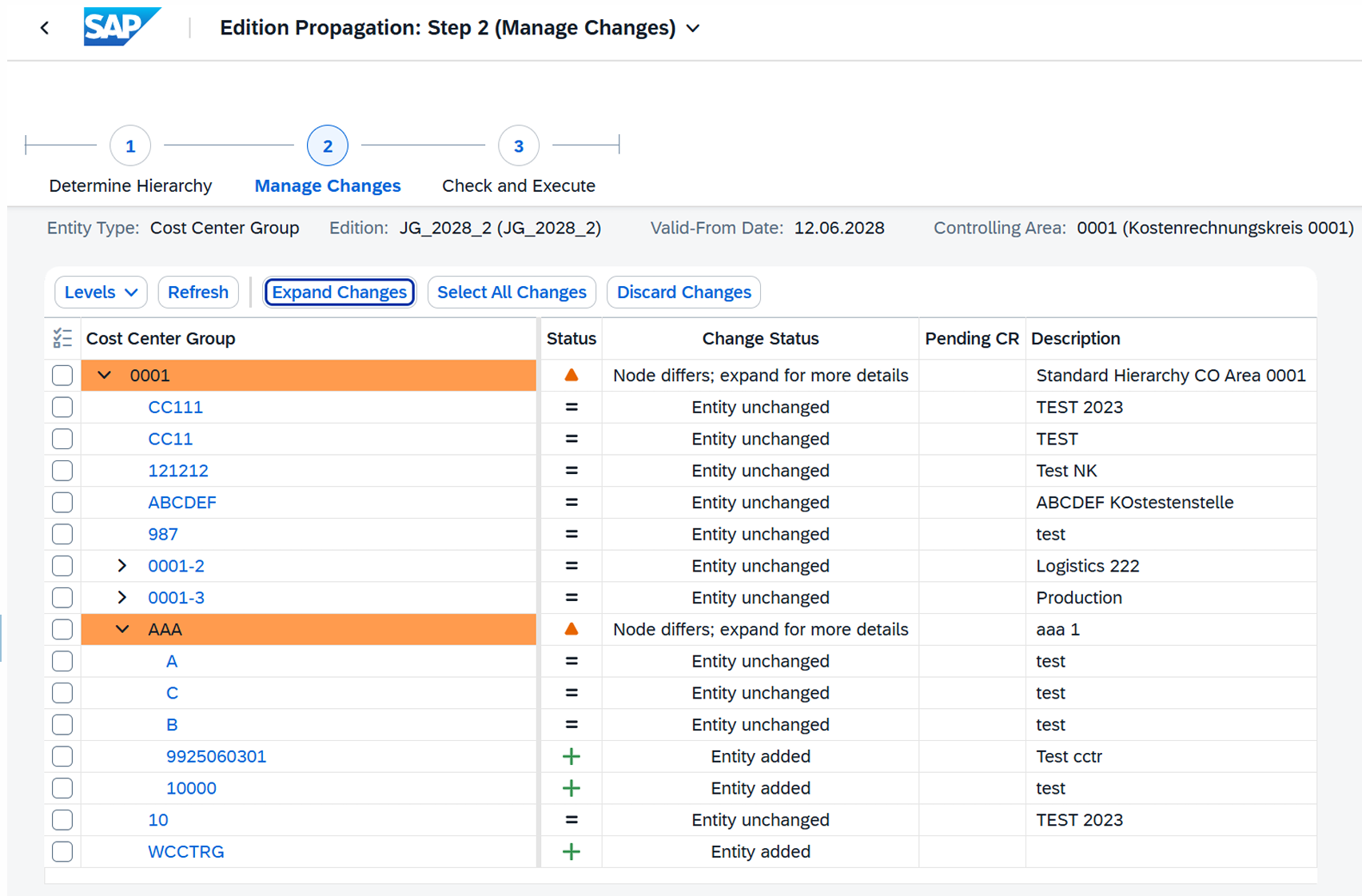Click green plus status icon for 9925060301

[x=571, y=756]
